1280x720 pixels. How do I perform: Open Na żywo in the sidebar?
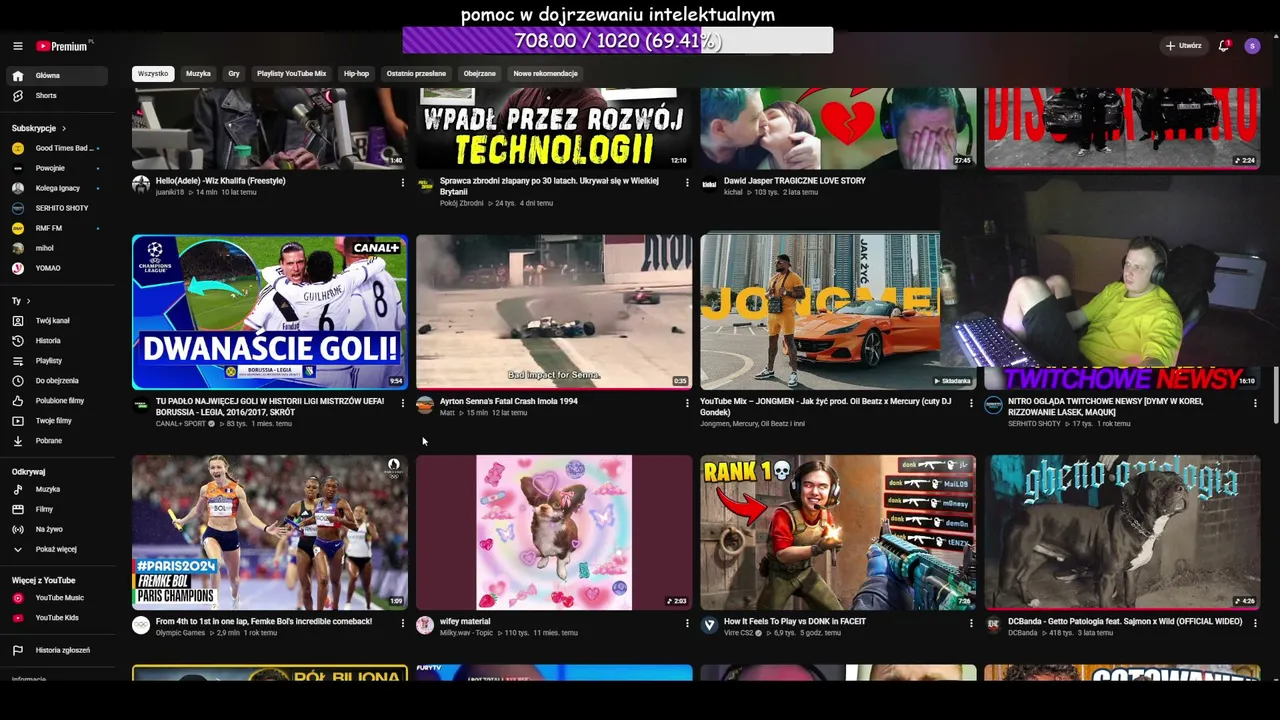[59, 530]
